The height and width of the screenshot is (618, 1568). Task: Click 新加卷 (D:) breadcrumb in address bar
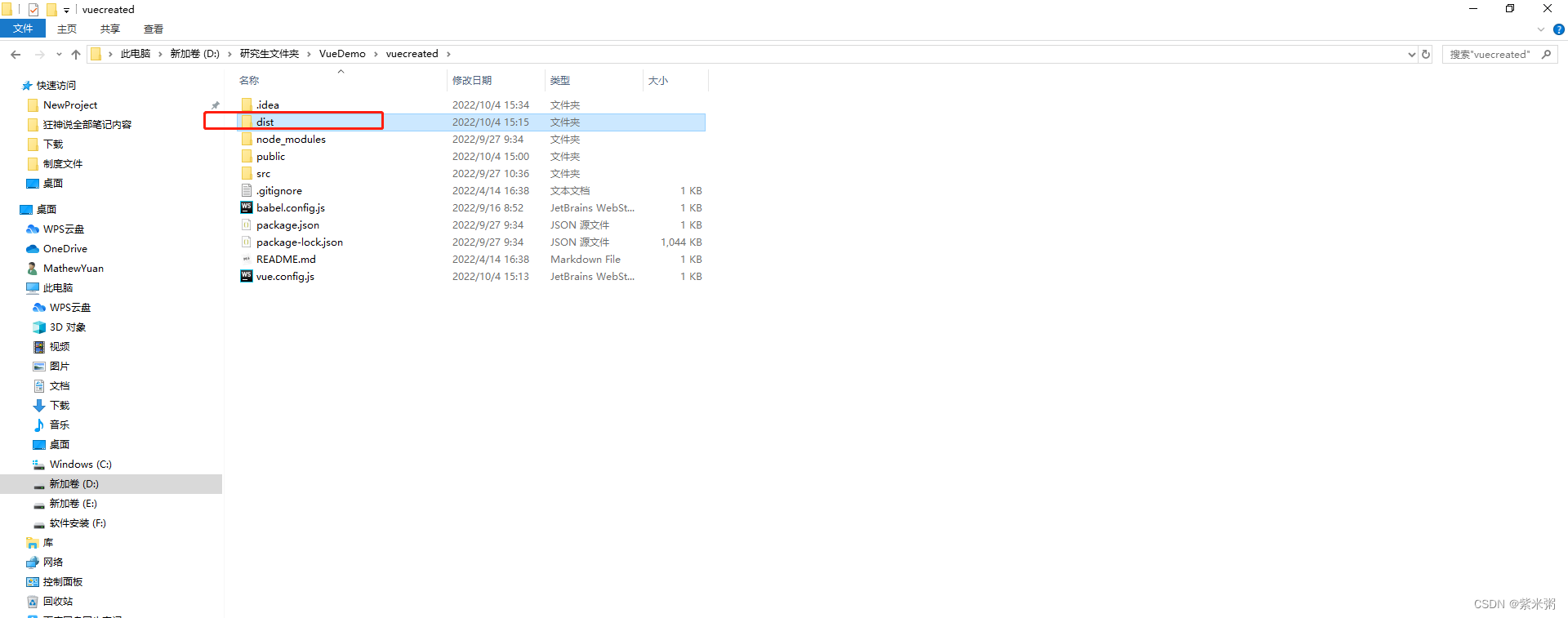(195, 54)
